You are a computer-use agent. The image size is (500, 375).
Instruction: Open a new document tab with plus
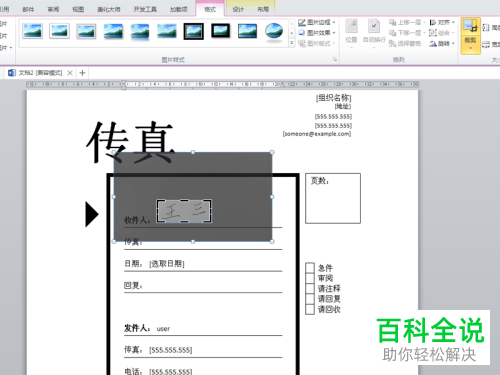coord(83,73)
